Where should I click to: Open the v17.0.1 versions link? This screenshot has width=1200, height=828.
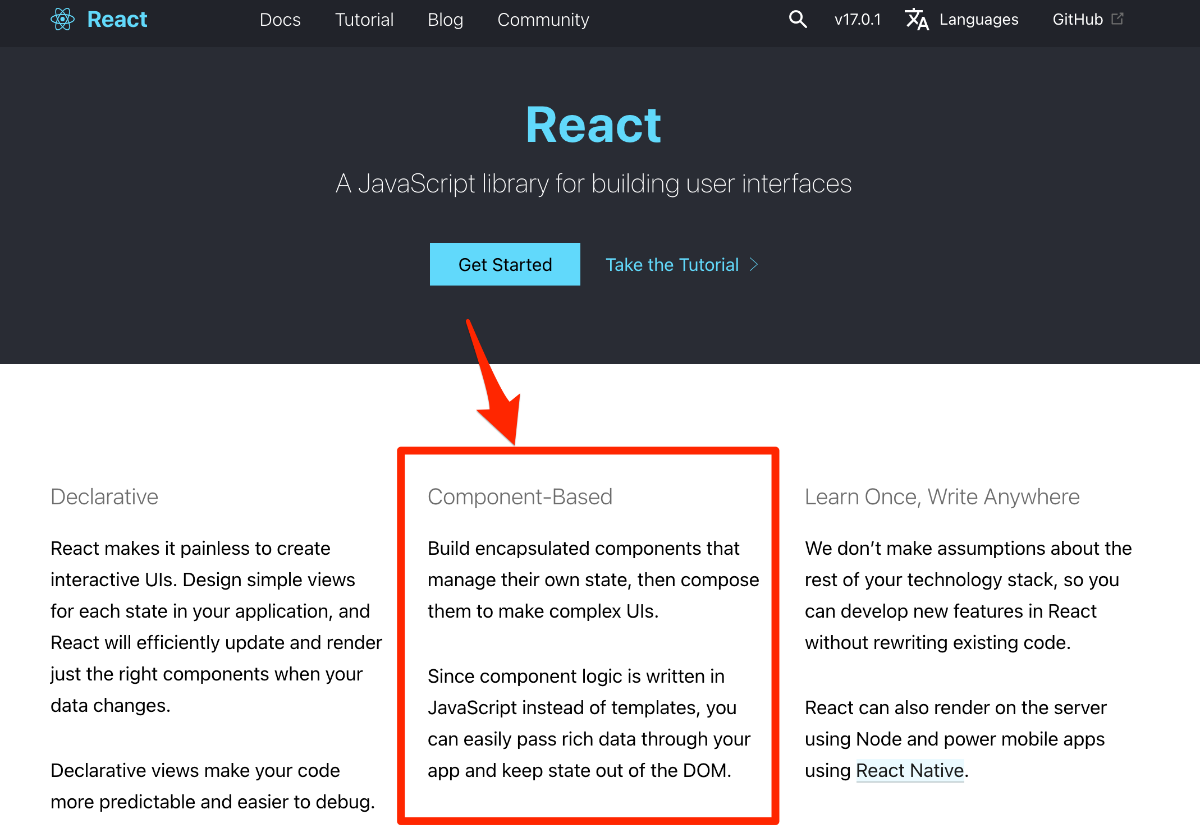858,20
